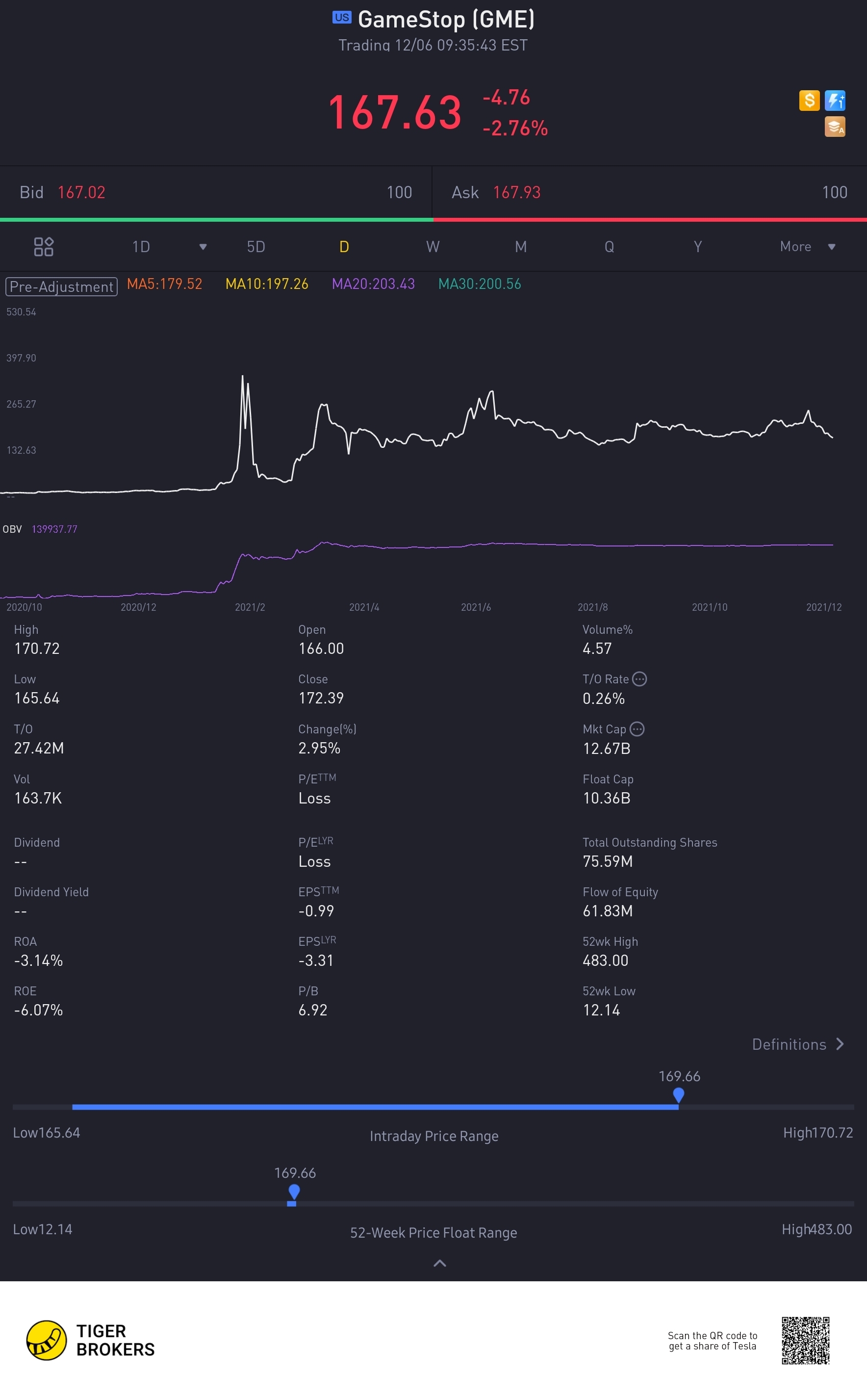
Task: Select the M monthly chart tab
Action: pos(521,247)
